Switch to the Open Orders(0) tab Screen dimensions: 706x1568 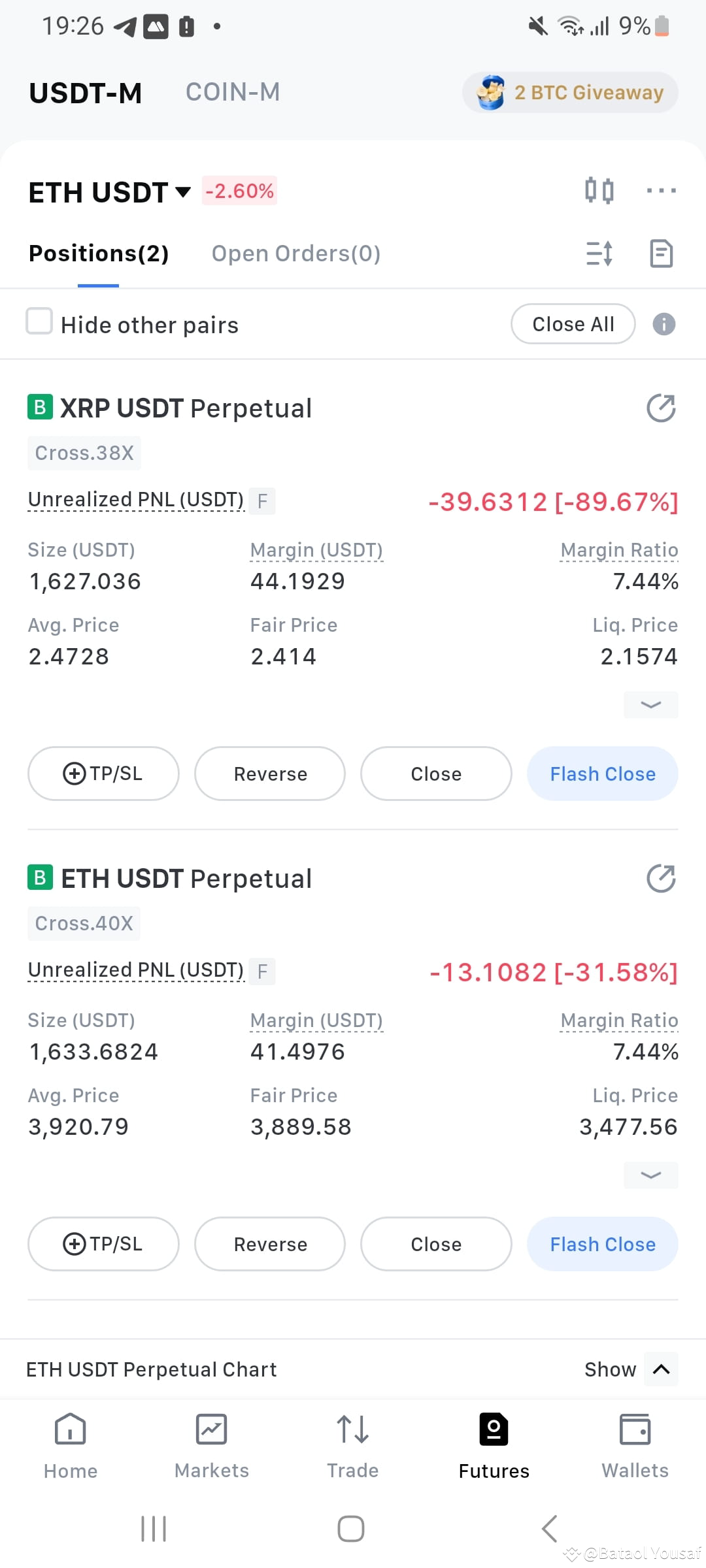click(296, 253)
